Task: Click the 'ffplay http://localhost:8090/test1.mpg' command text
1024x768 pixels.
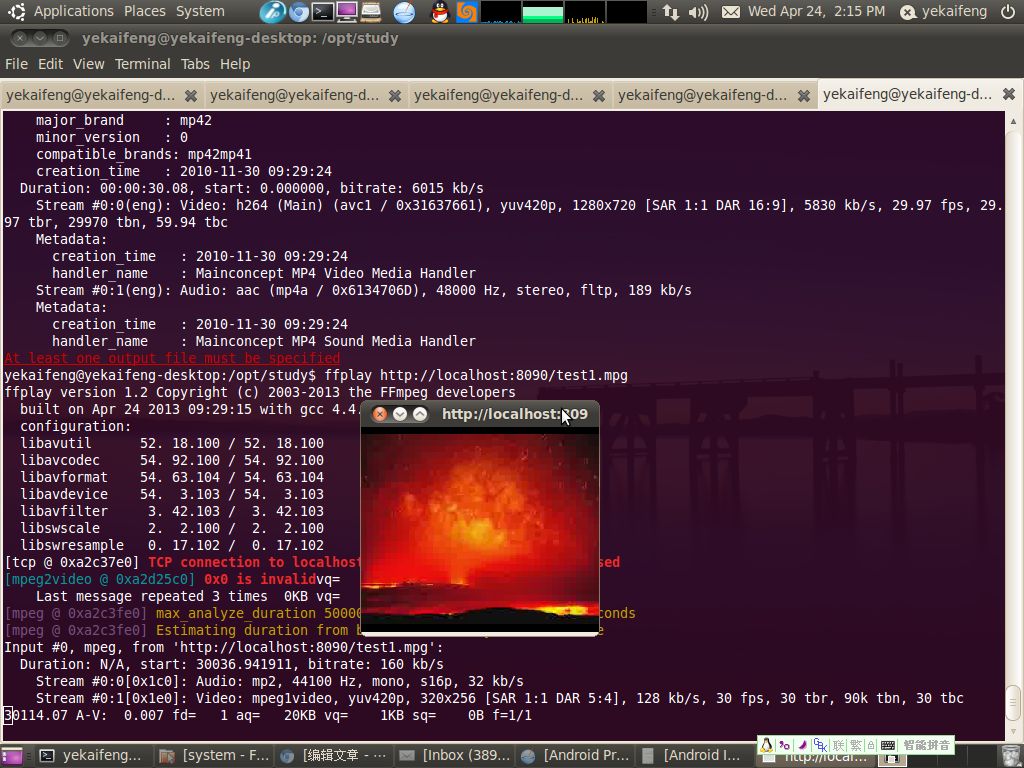Action: pos(476,376)
